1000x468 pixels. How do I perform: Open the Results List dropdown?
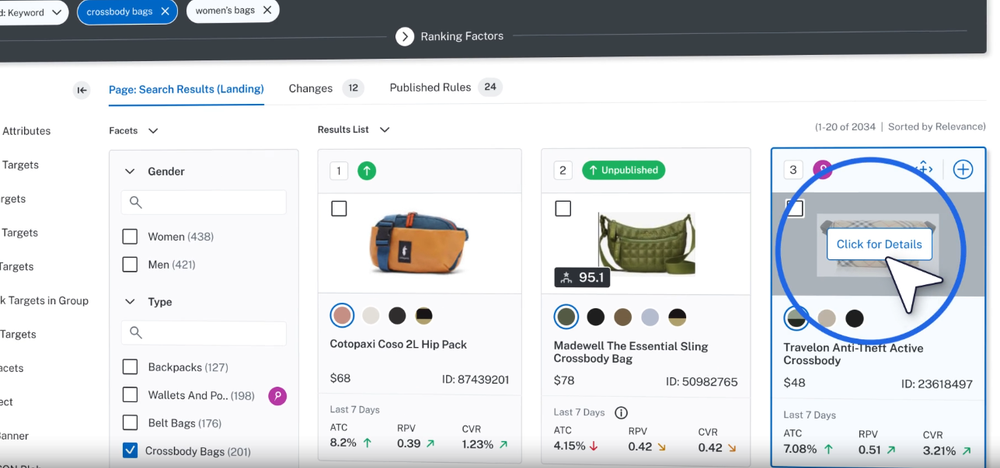pos(353,129)
